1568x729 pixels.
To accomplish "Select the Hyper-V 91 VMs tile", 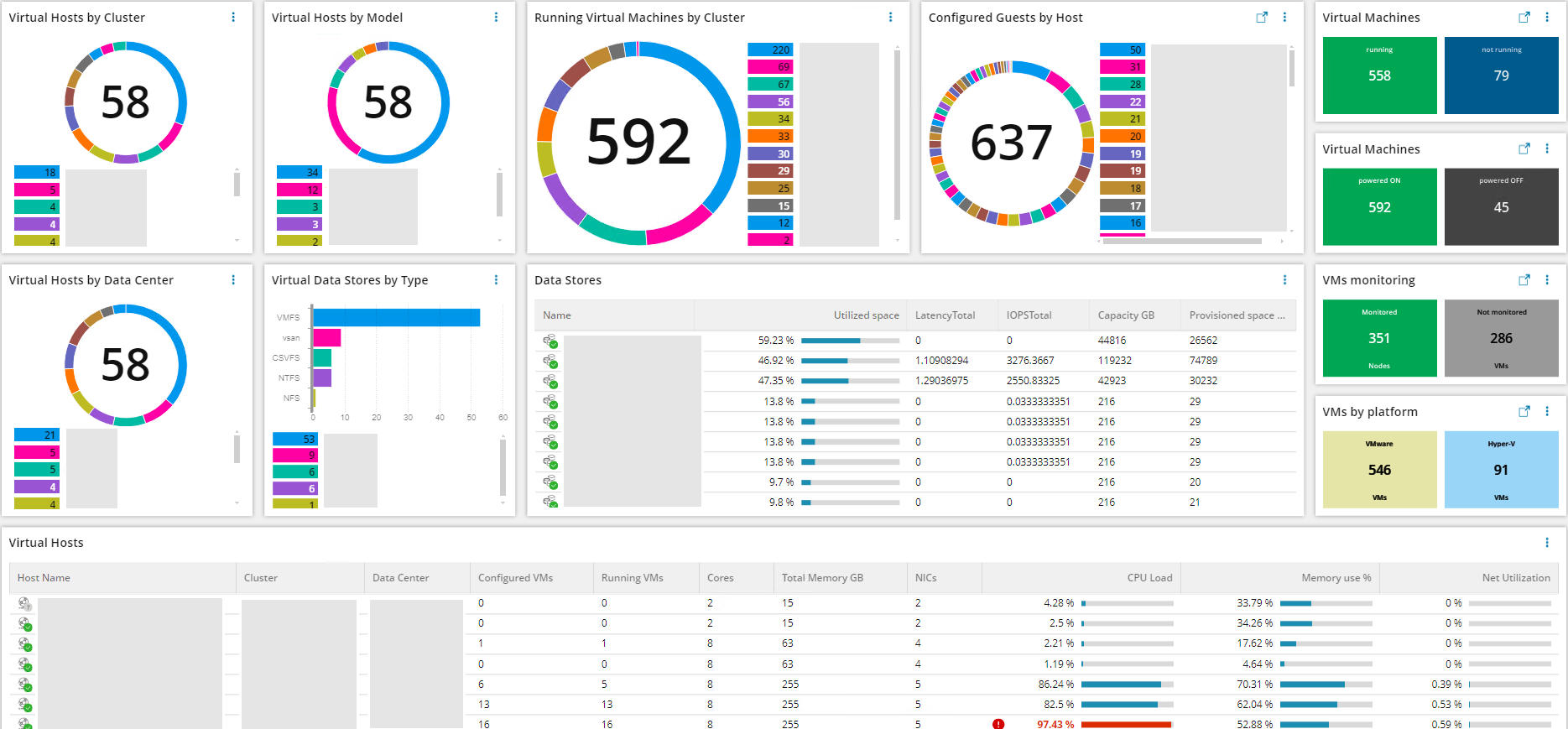I will pos(1501,469).
